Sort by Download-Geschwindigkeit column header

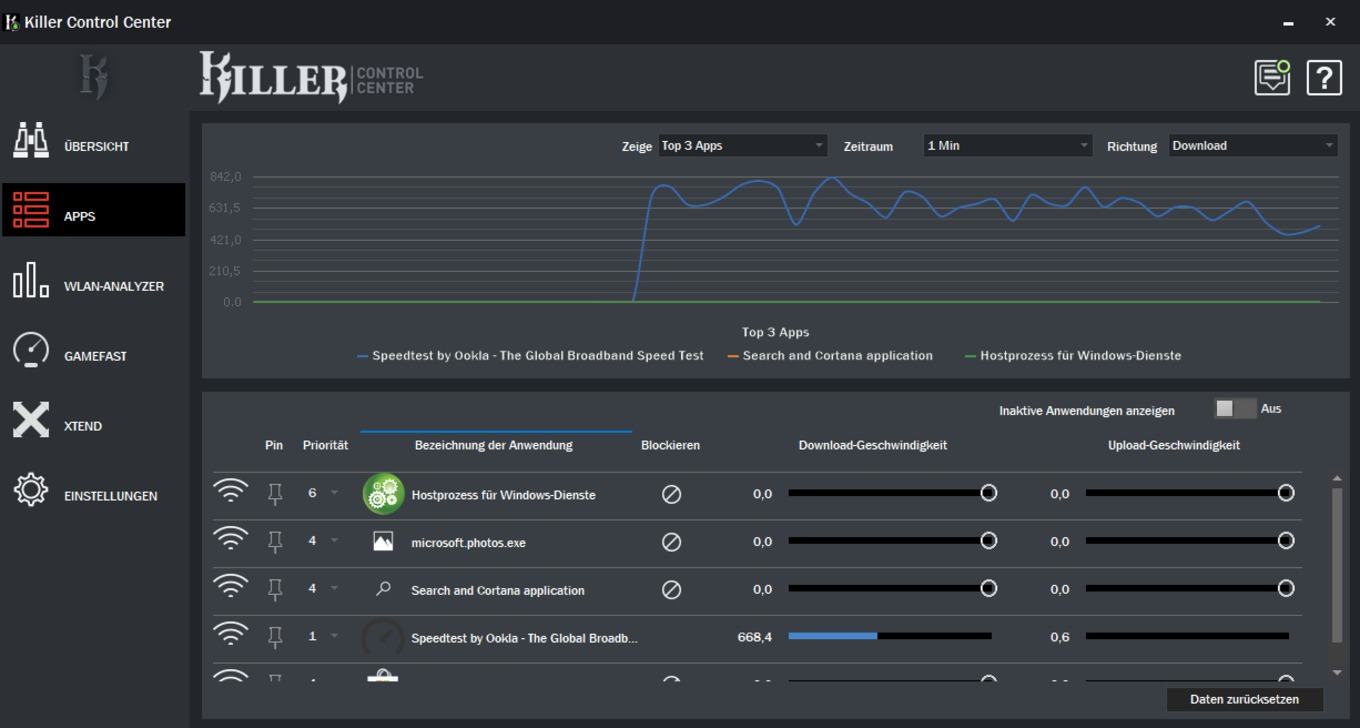pos(873,445)
